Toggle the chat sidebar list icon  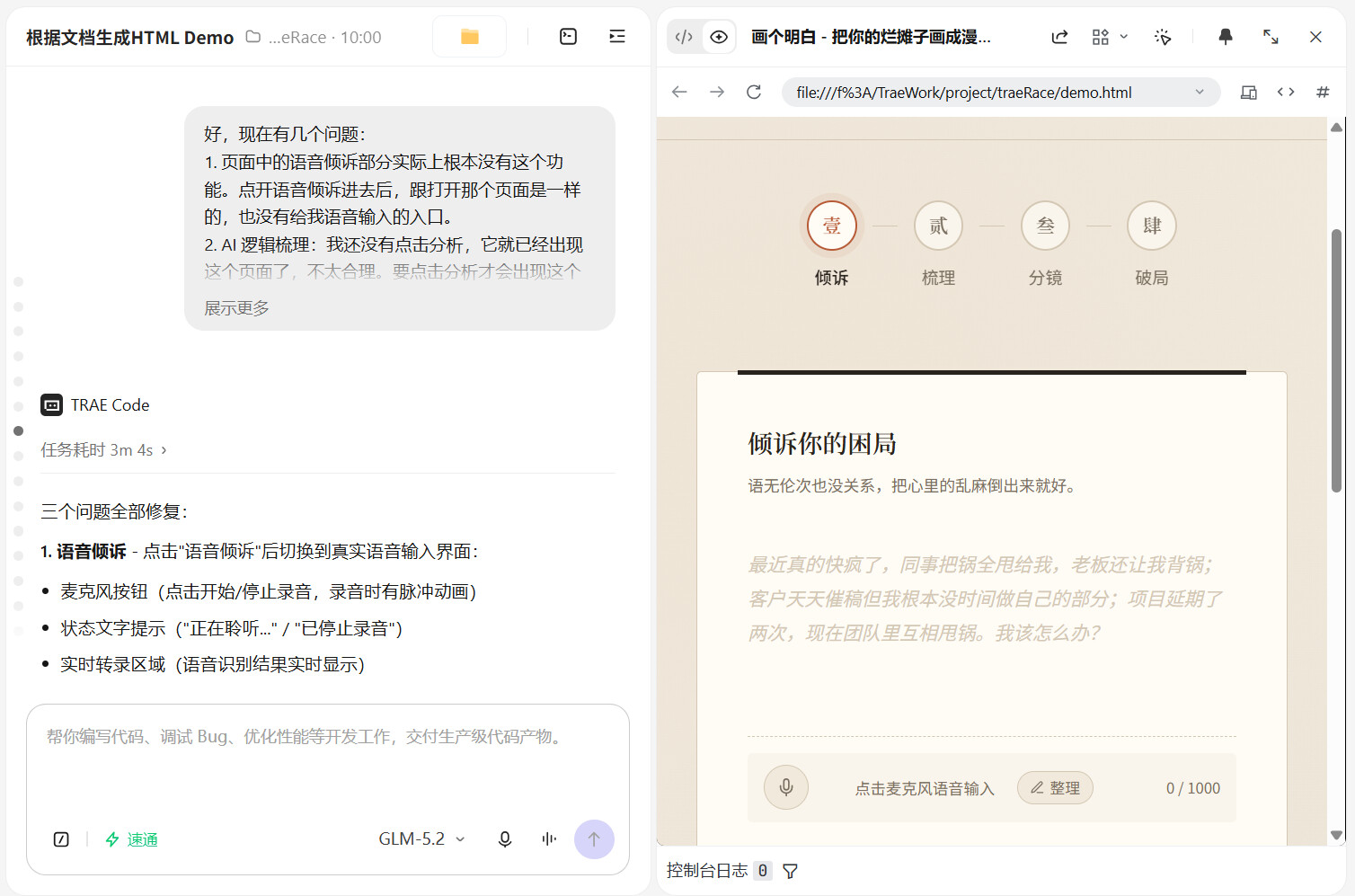pyautogui.click(x=617, y=37)
